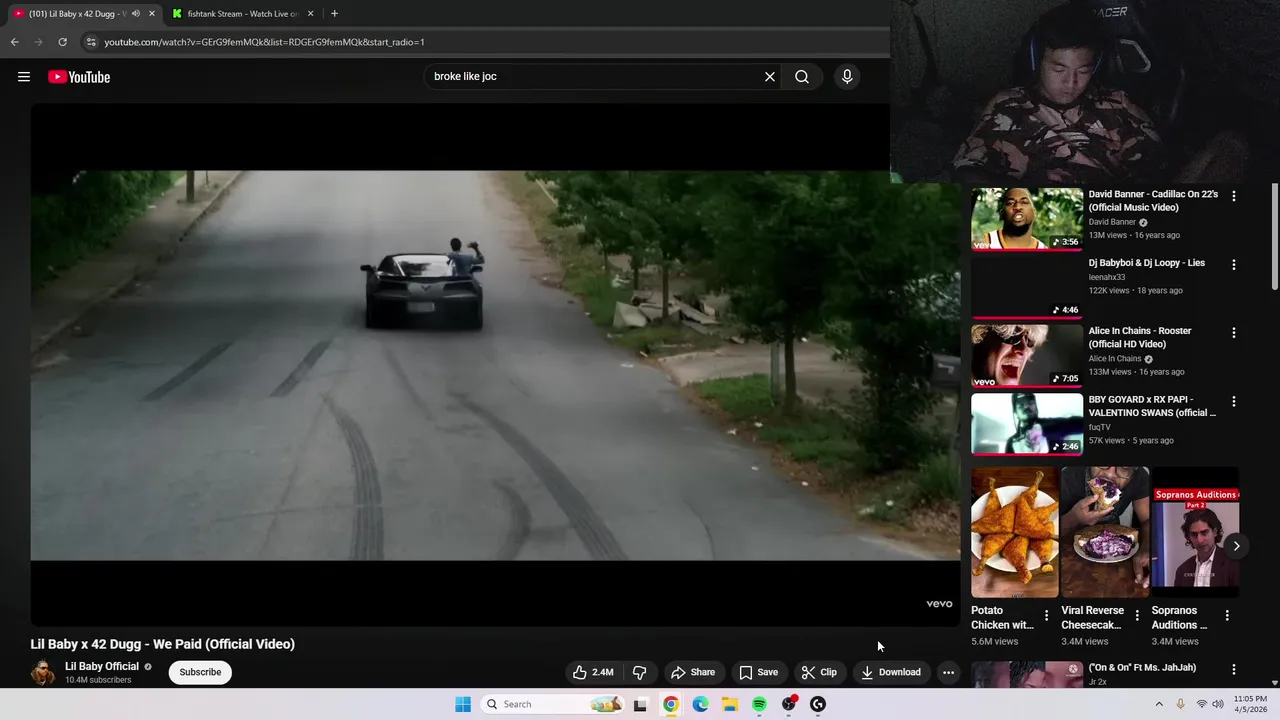Create a clip with the Clip button

[819, 672]
